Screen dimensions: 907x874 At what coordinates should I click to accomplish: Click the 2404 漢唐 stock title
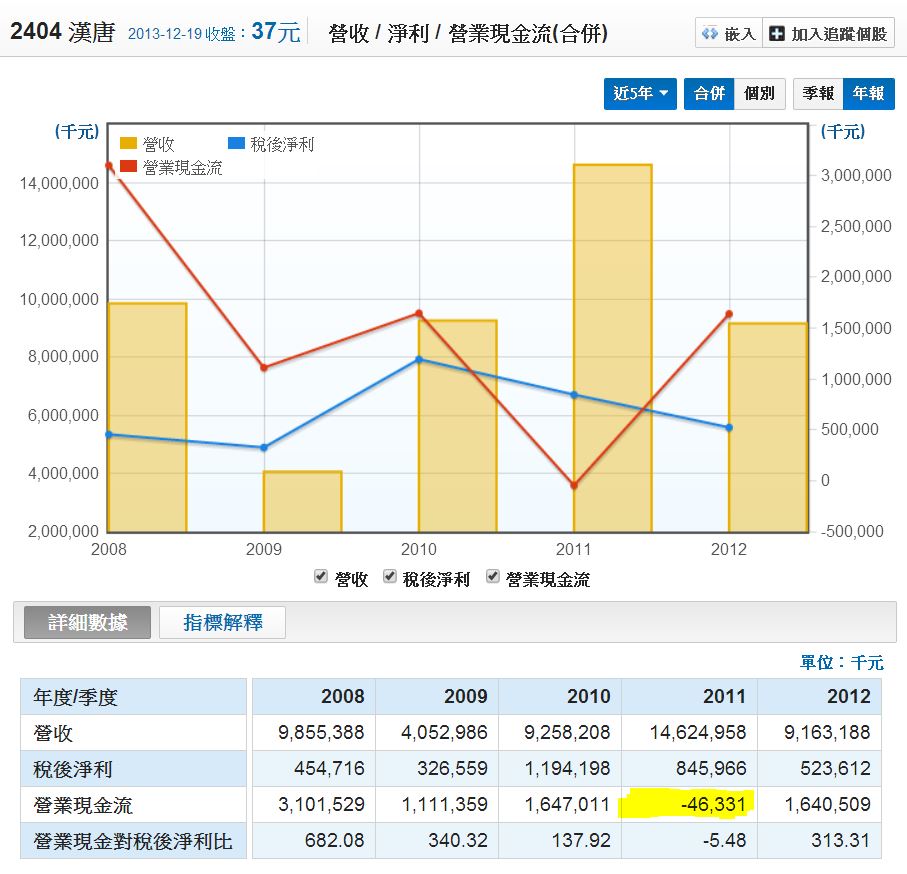pyautogui.click(x=62, y=32)
